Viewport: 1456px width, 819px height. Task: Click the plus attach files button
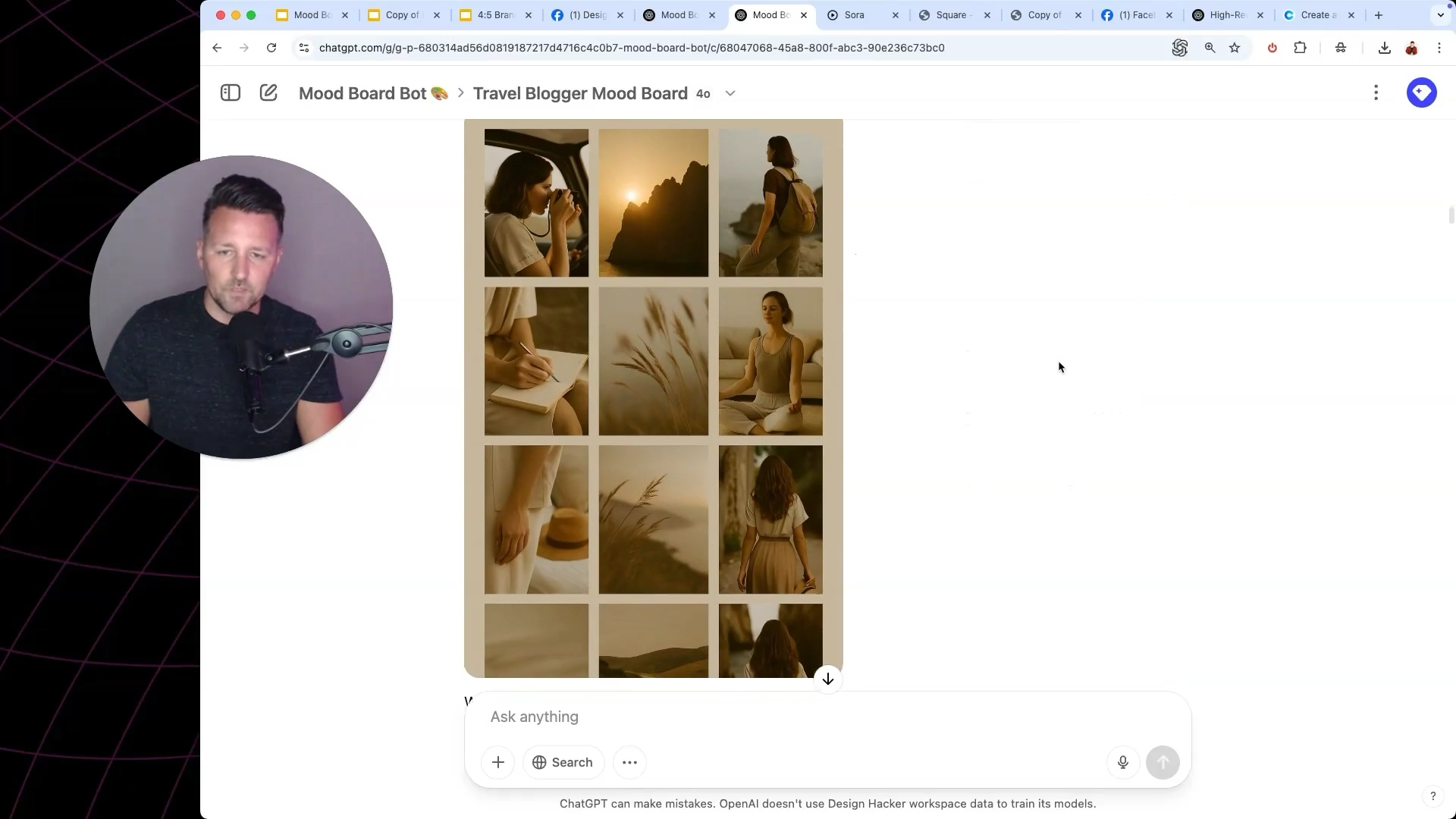pyautogui.click(x=498, y=762)
